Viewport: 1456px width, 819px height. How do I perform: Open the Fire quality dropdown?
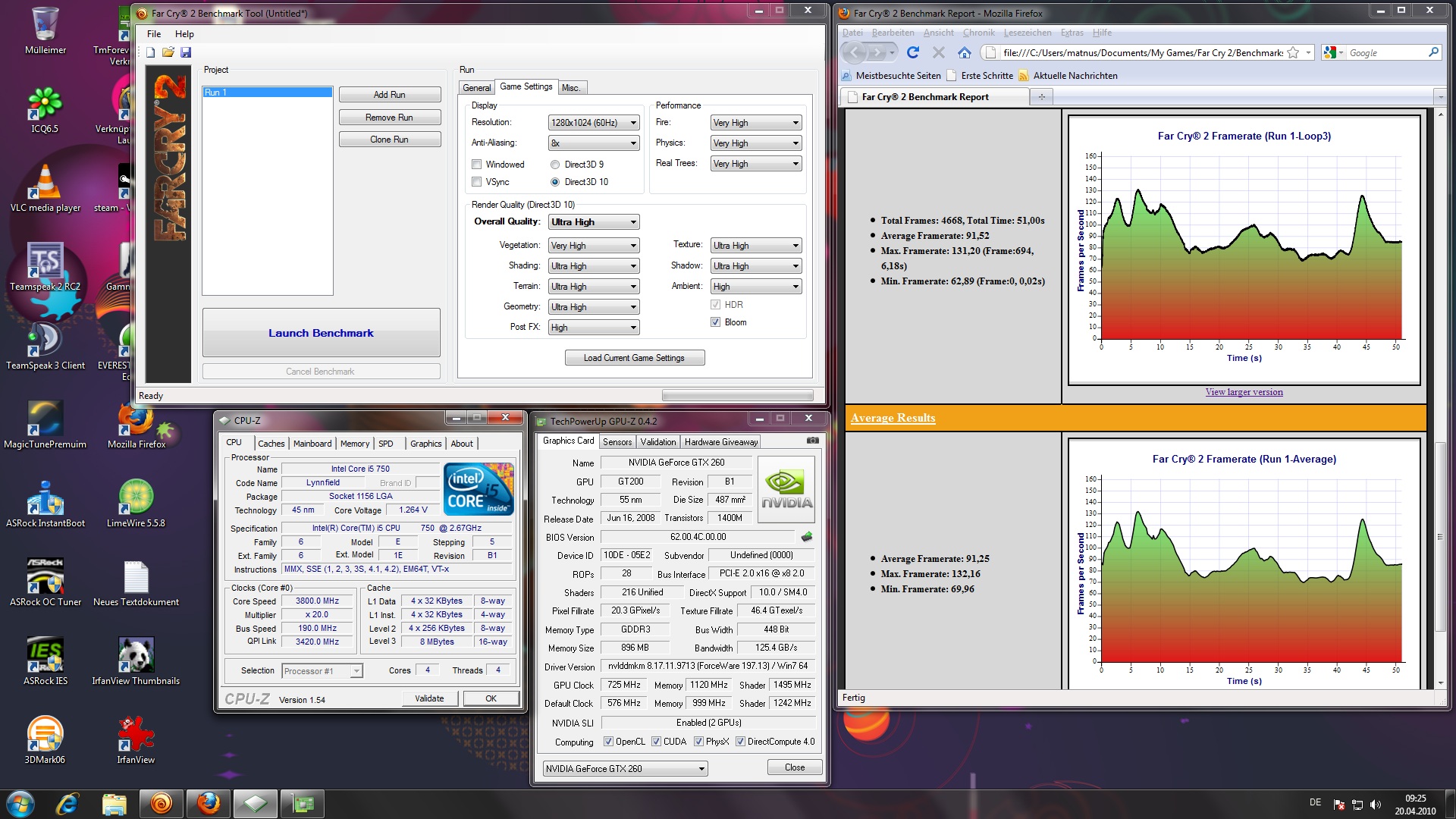tap(756, 123)
